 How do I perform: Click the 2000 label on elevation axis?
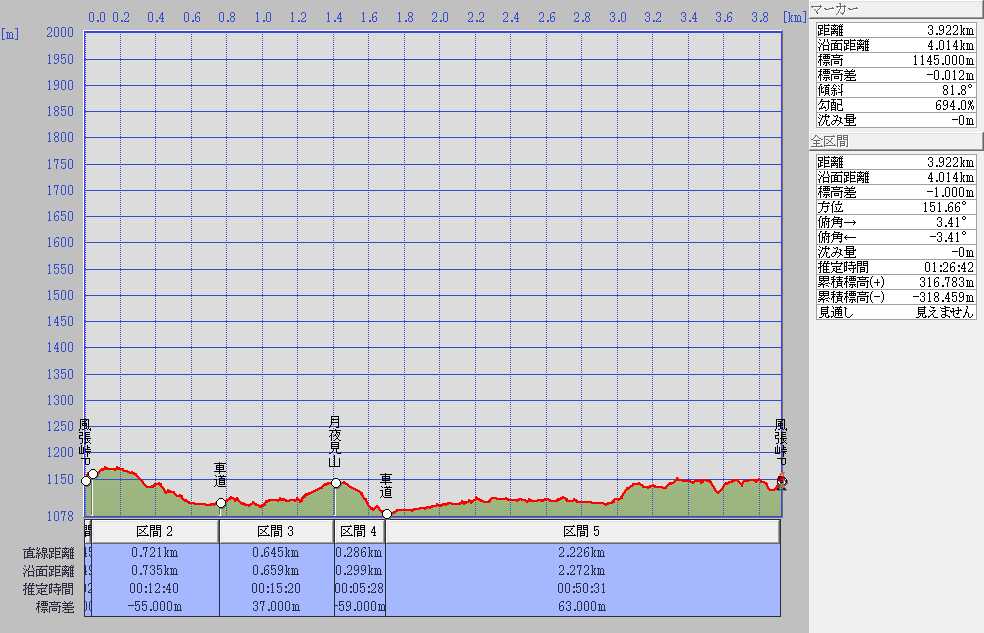point(59,32)
